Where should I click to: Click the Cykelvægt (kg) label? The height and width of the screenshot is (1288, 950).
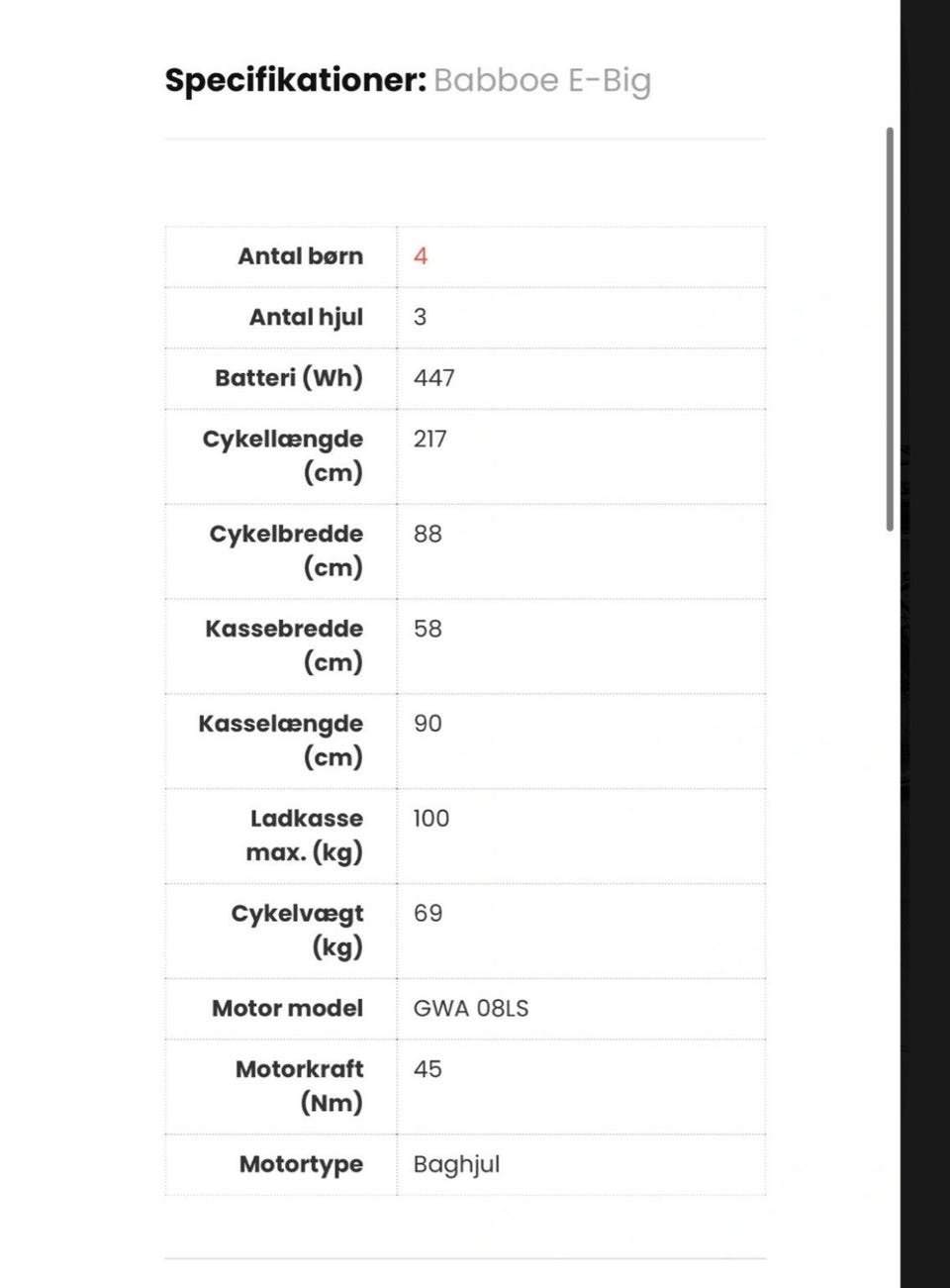(x=298, y=930)
